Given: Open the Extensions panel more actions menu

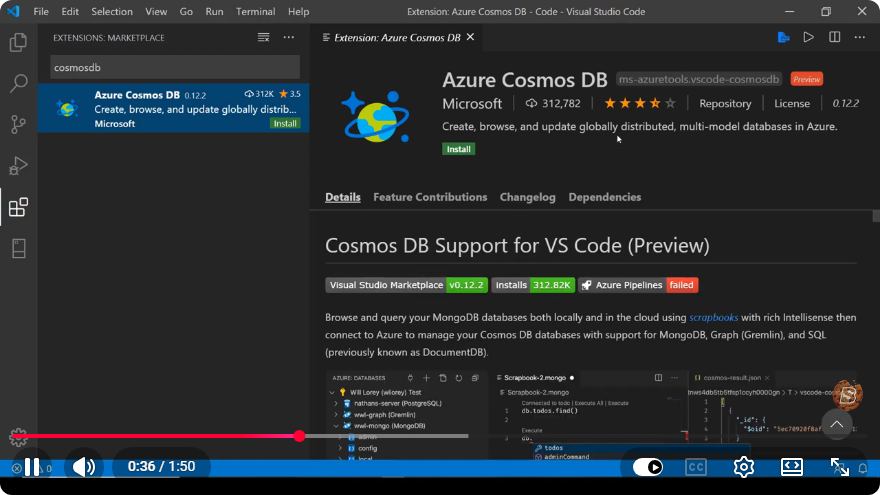Looking at the screenshot, I should click(288, 38).
